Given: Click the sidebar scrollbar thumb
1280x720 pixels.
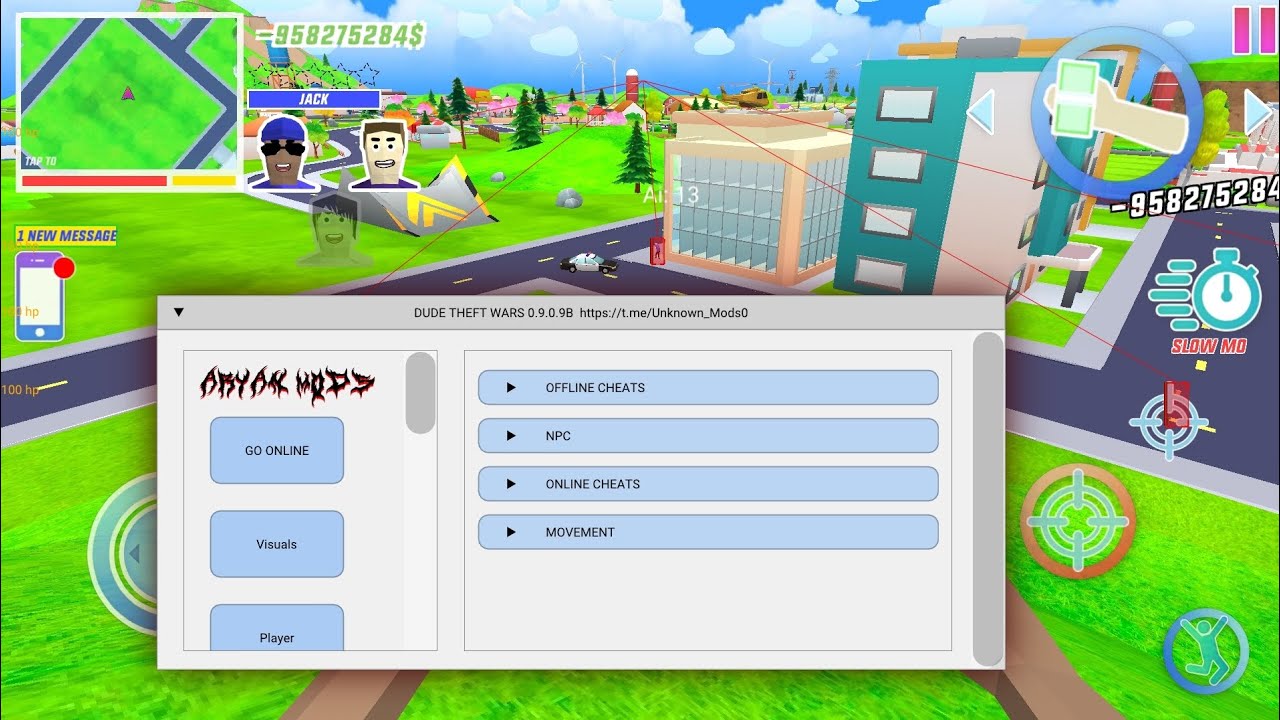Looking at the screenshot, I should tap(421, 392).
